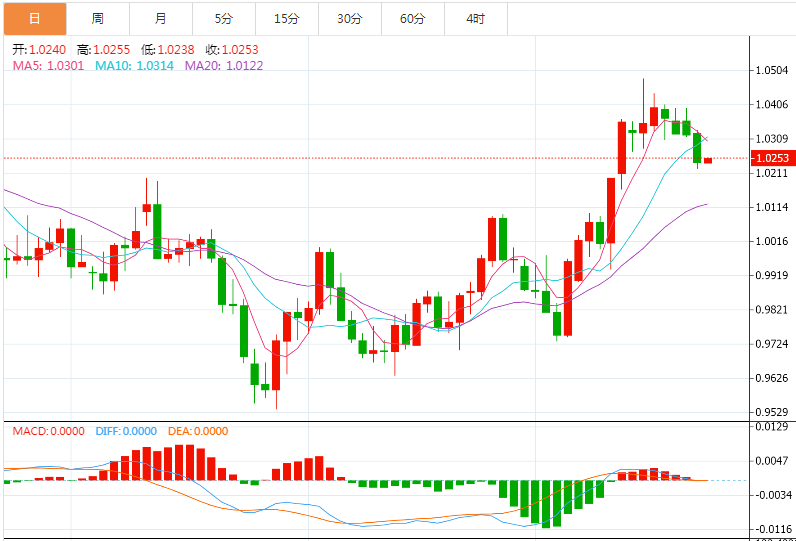796x541 pixels.
Task: Click the -0.0034 MACD axis label
Action: coord(772,495)
